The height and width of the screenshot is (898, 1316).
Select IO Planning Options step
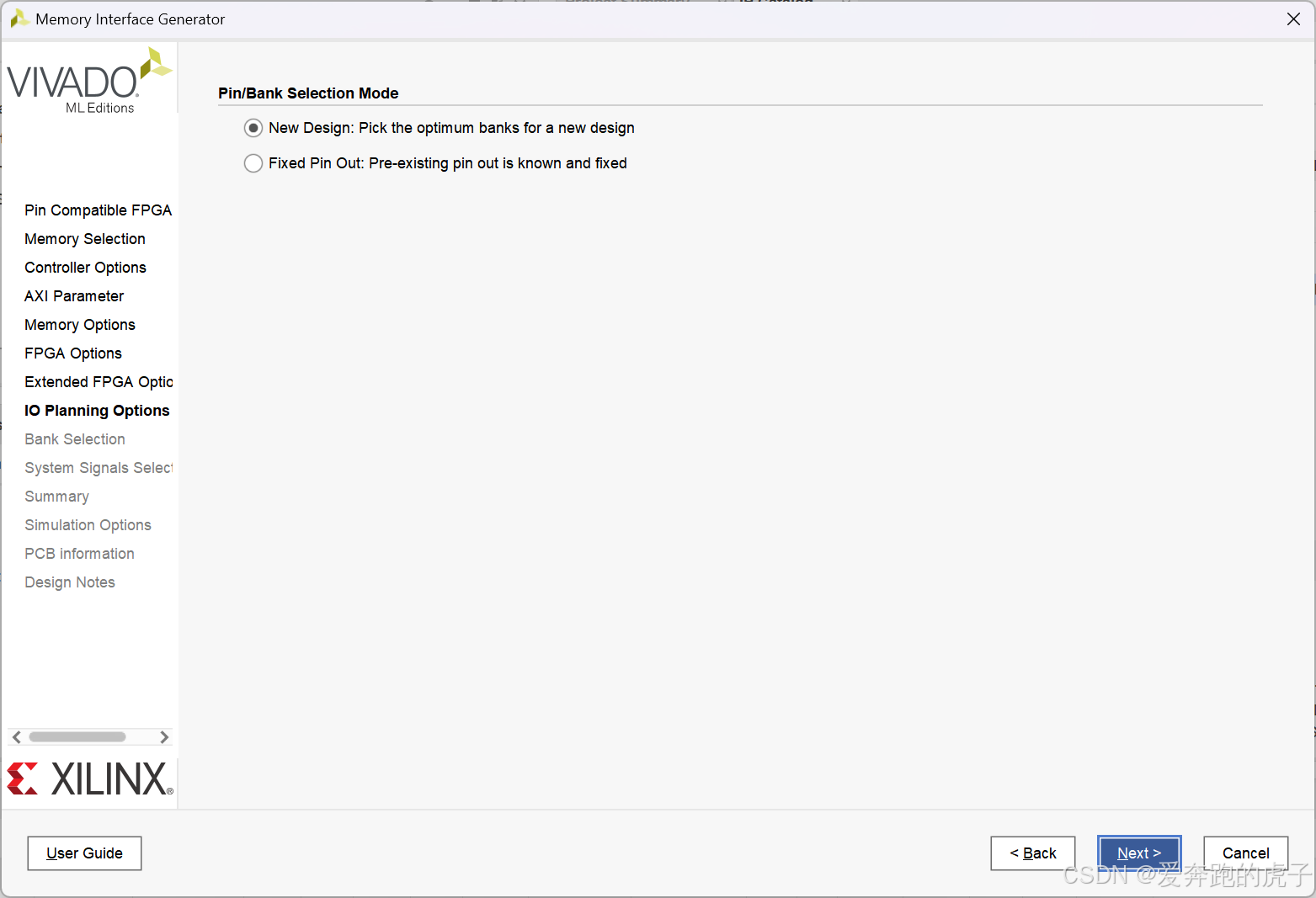tap(97, 411)
